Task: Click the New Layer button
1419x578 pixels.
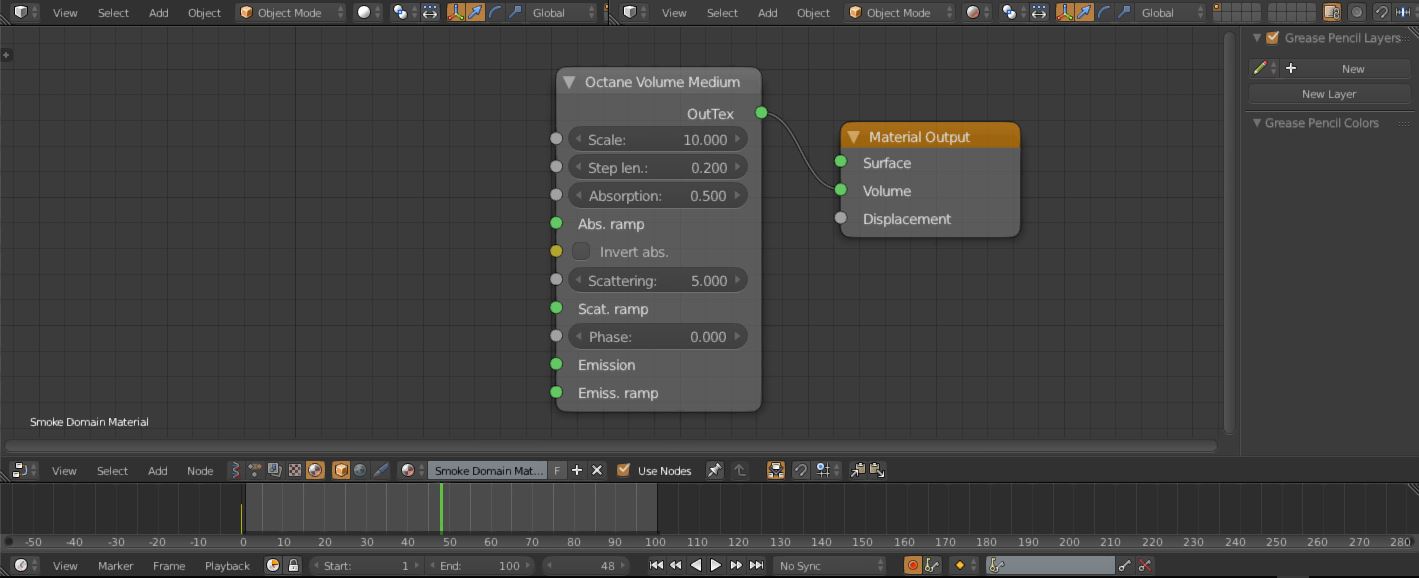Action: click(x=1328, y=94)
